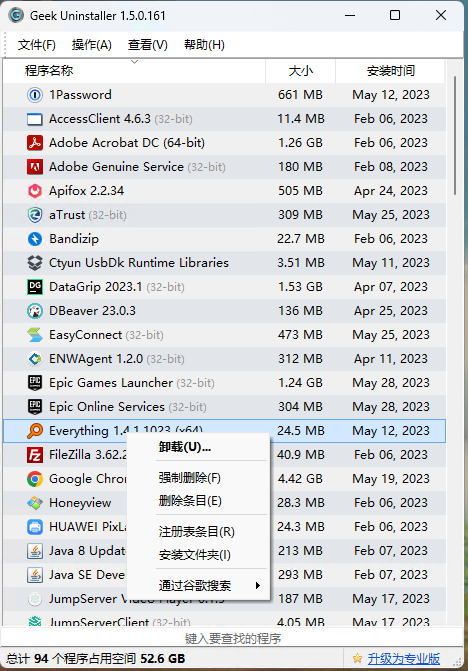Click the aTrust icon
The height and width of the screenshot is (671, 468).
tap(35, 214)
